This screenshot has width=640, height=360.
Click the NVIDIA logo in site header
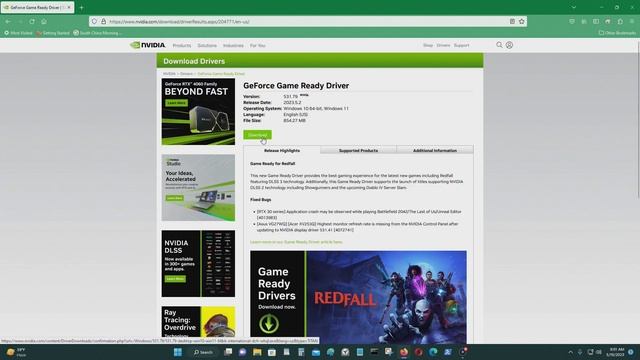pyautogui.click(x=147, y=45)
